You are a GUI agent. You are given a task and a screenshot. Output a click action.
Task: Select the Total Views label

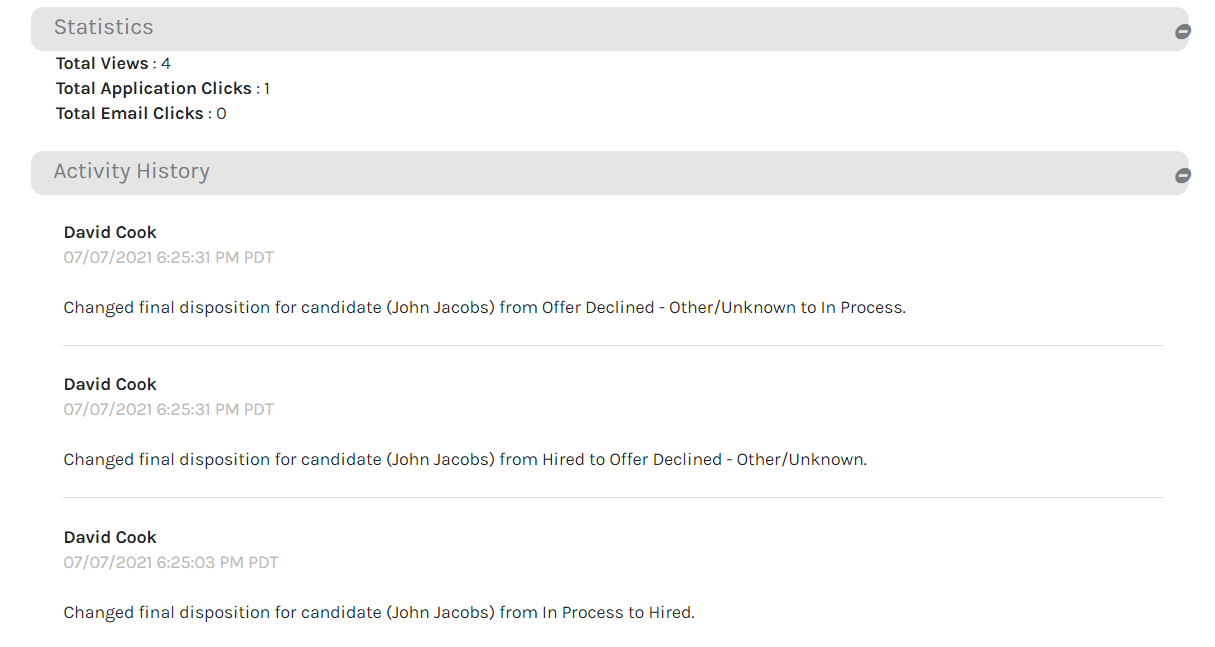click(x=102, y=64)
